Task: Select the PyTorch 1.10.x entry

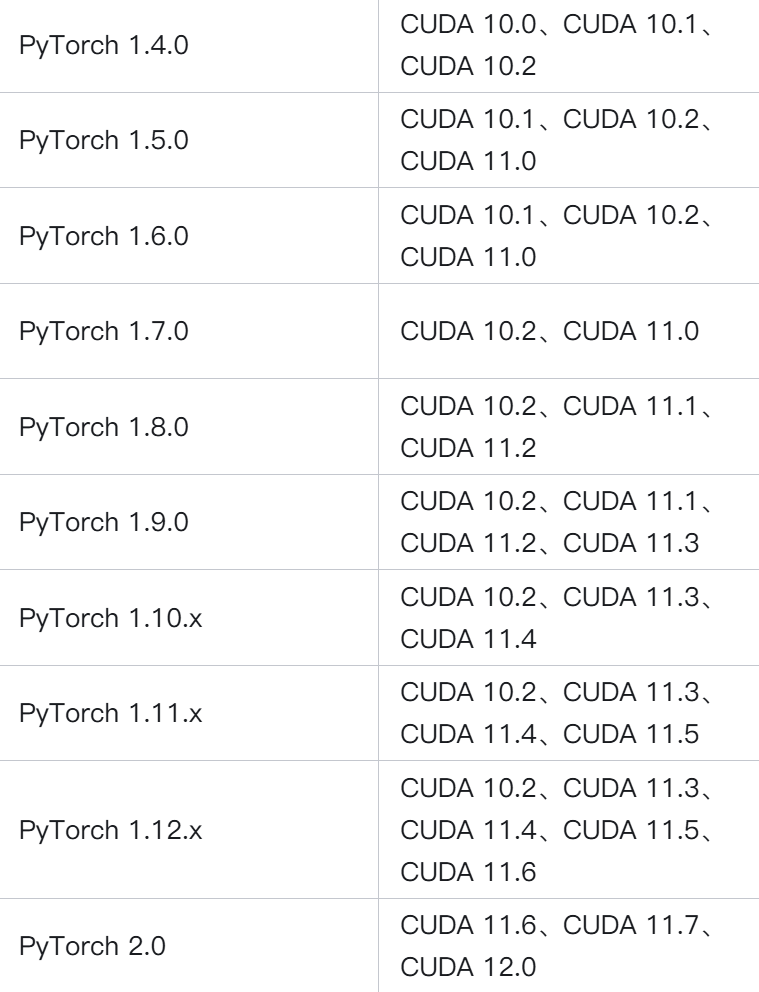Action: [x=111, y=619]
